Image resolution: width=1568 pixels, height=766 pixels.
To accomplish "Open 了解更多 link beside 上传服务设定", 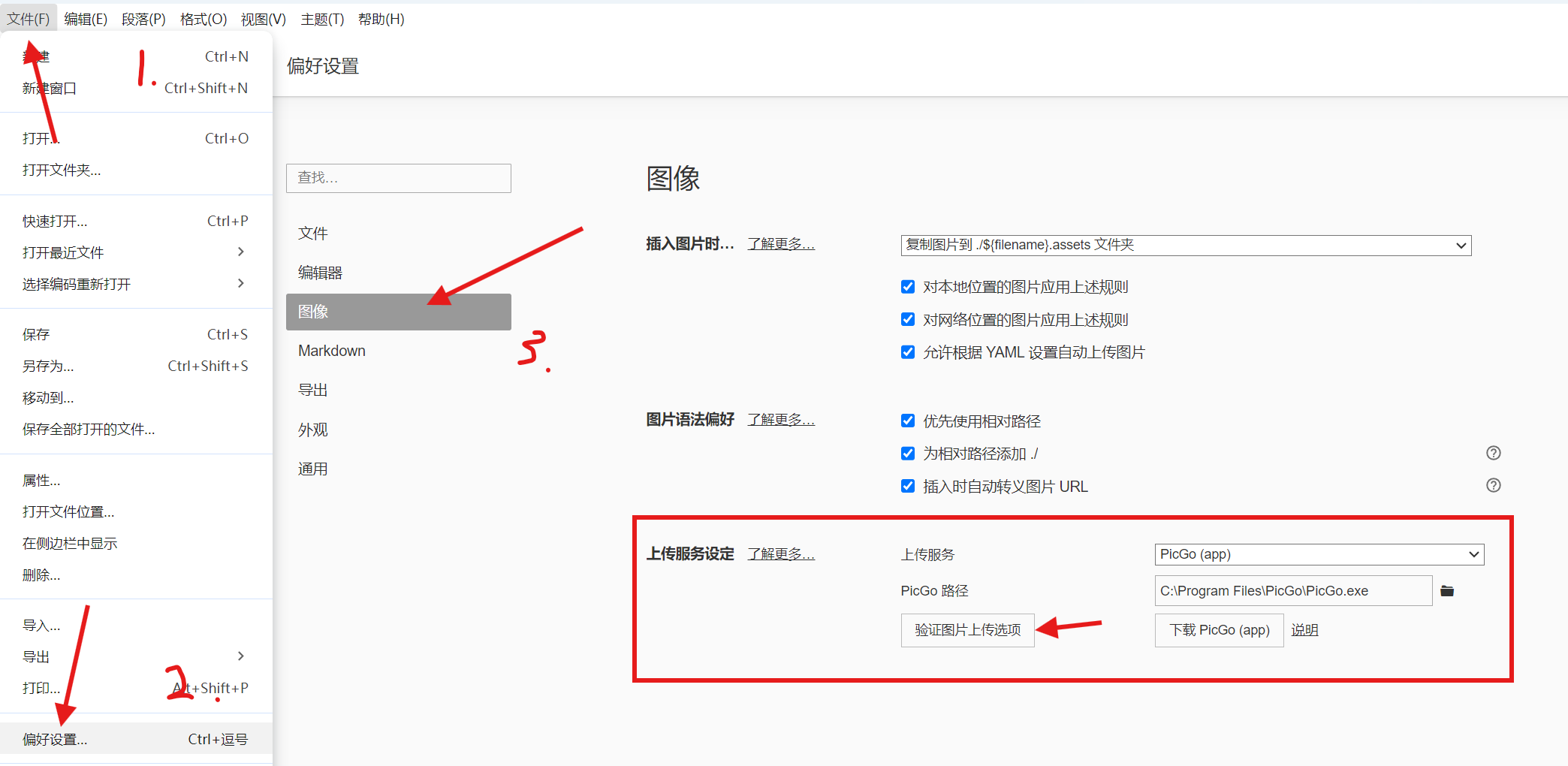I will pos(781,554).
